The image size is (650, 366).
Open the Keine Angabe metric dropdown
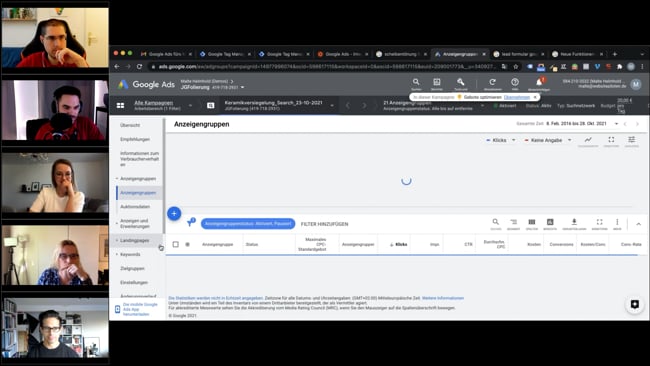[548, 140]
